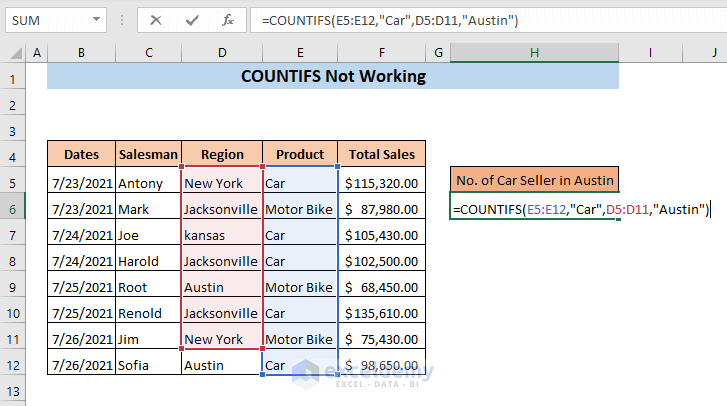Click the Salesman header cell
This screenshot has height=406, width=727.
[x=148, y=154]
